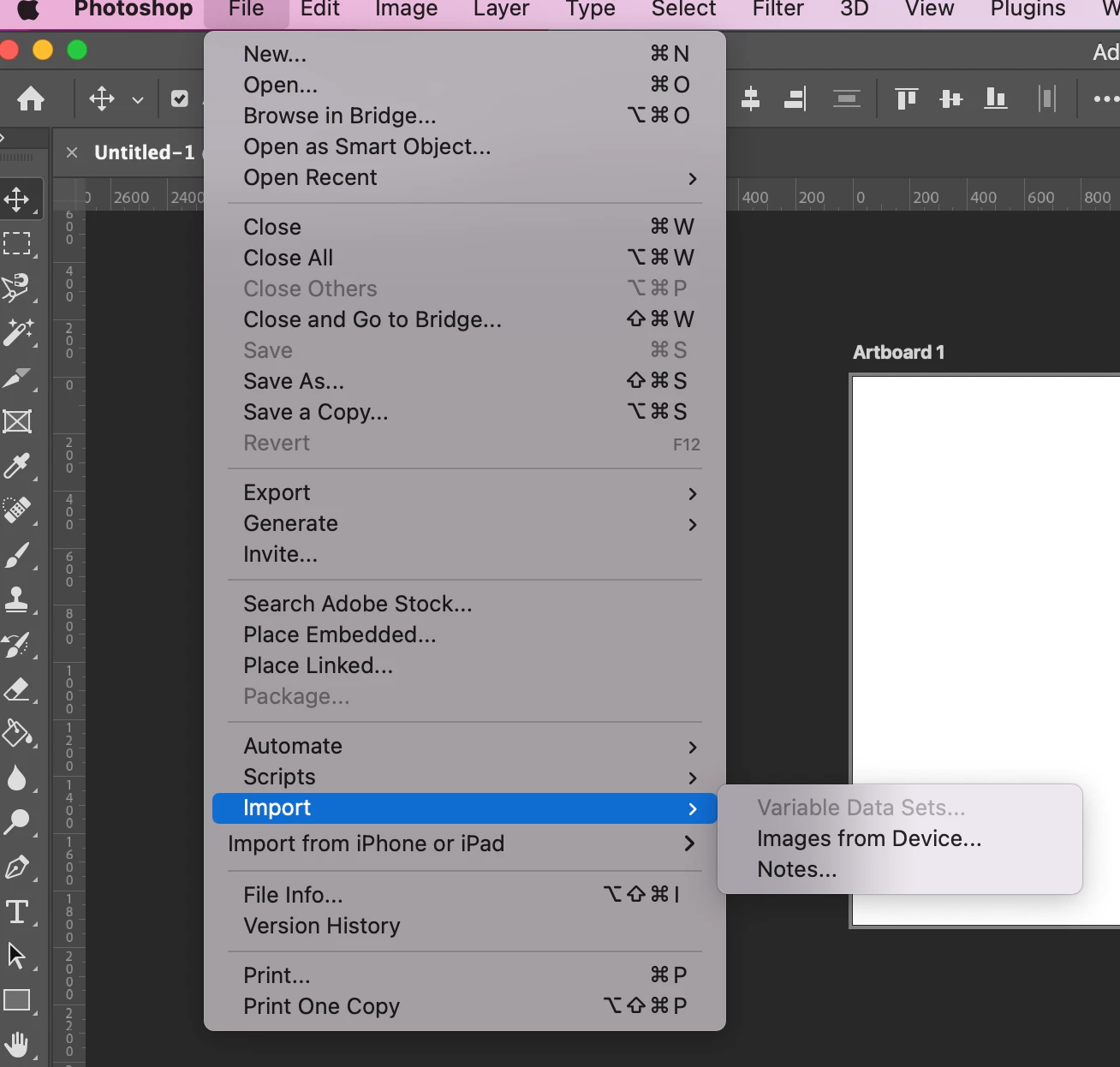Open the highlighted Import submenu entry
The height and width of the screenshot is (1067, 1120).
(465, 808)
